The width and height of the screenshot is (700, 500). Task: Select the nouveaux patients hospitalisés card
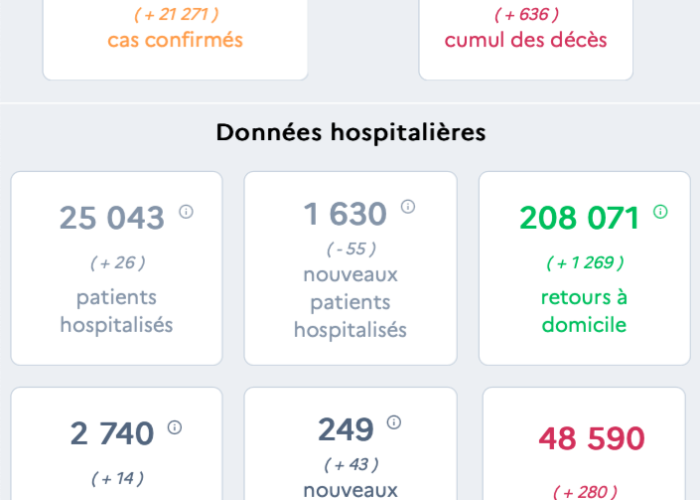pyautogui.click(x=350, y=268)
